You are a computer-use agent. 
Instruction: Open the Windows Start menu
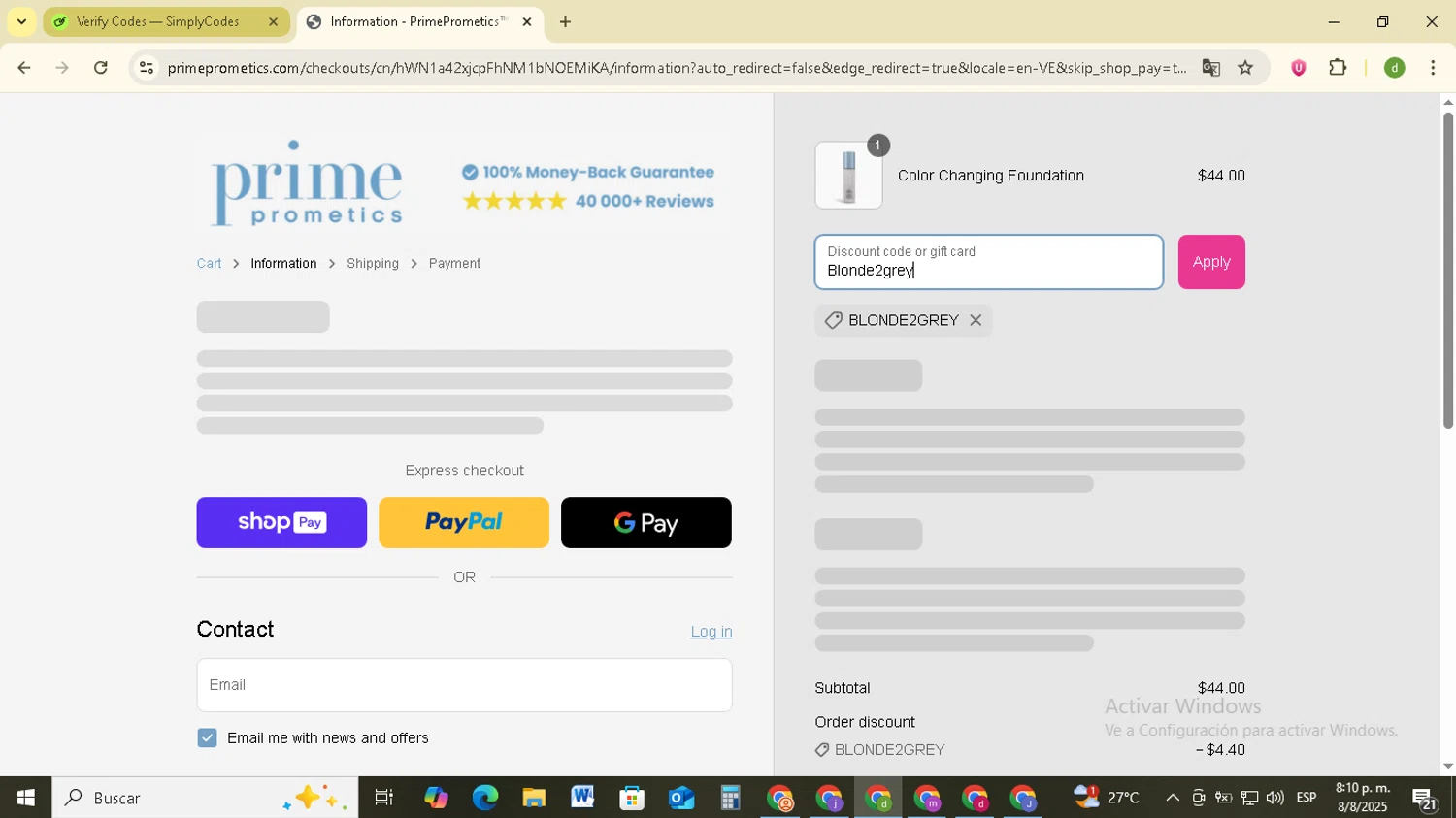(26, 798)
